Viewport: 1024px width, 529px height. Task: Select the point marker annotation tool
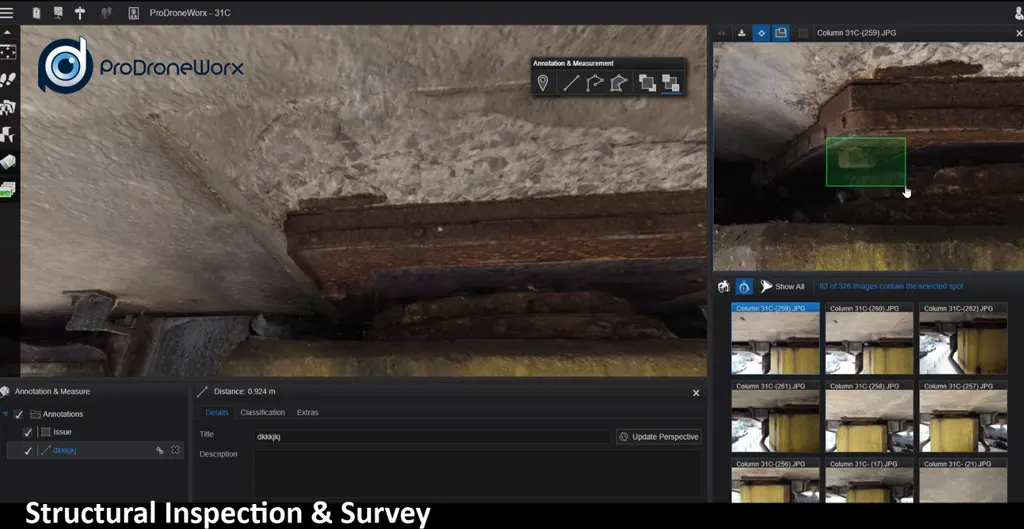click(543, 84)
